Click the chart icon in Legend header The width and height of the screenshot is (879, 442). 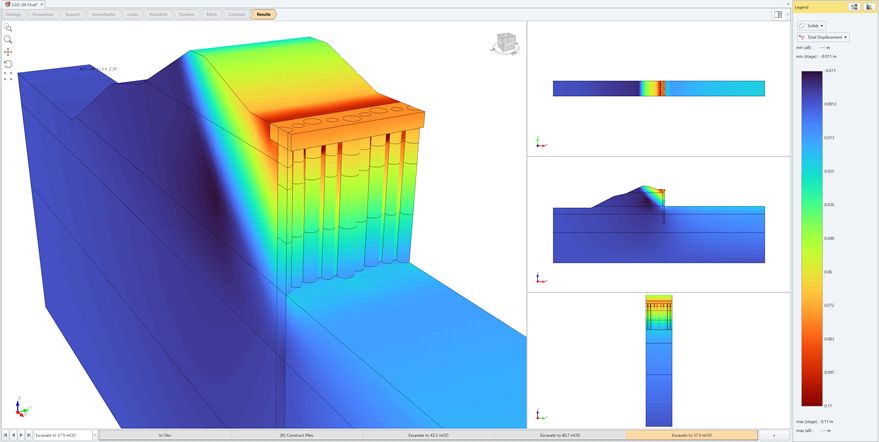point(868,7)
